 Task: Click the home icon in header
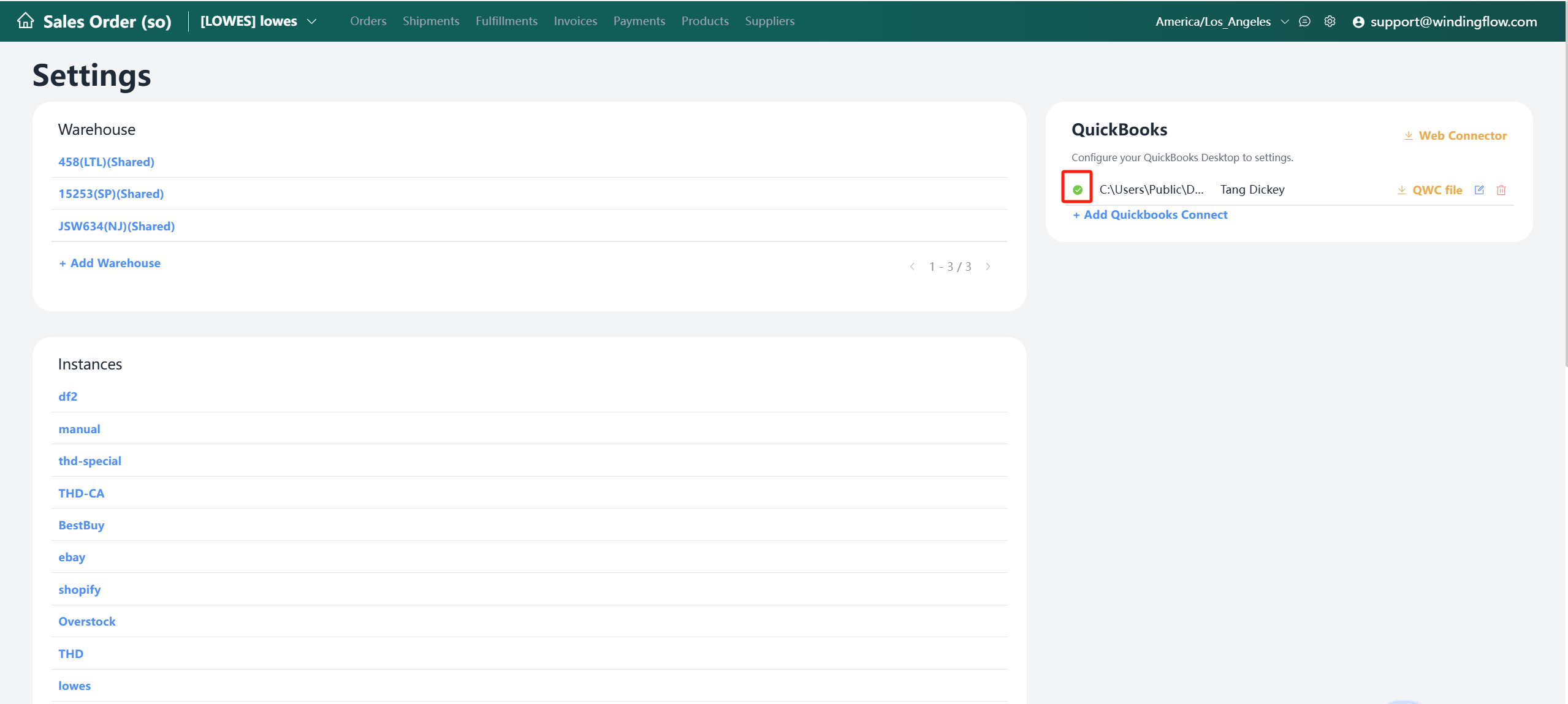25,21
